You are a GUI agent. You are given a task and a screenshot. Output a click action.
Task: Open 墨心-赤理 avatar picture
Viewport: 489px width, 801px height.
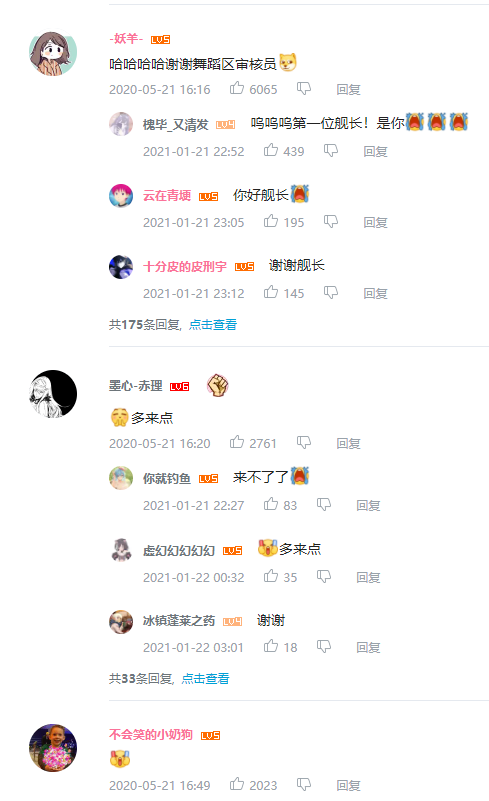click(x=53, y=394)
